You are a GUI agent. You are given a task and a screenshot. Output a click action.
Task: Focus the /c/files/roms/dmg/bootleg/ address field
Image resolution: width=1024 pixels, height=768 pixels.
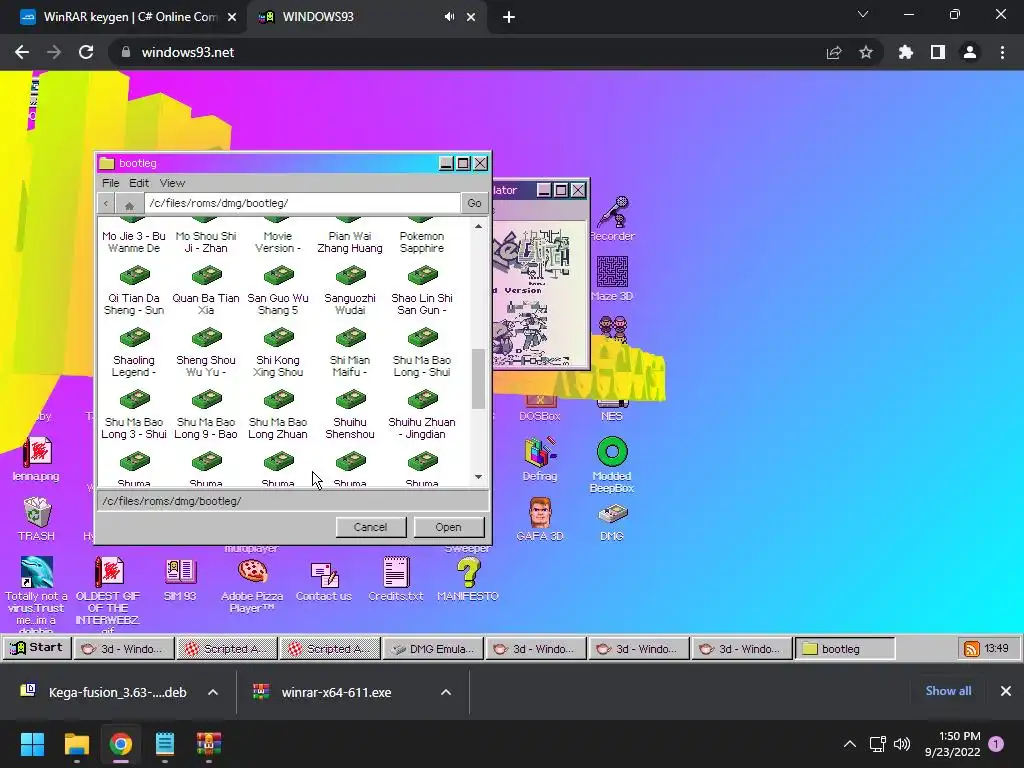302,203
